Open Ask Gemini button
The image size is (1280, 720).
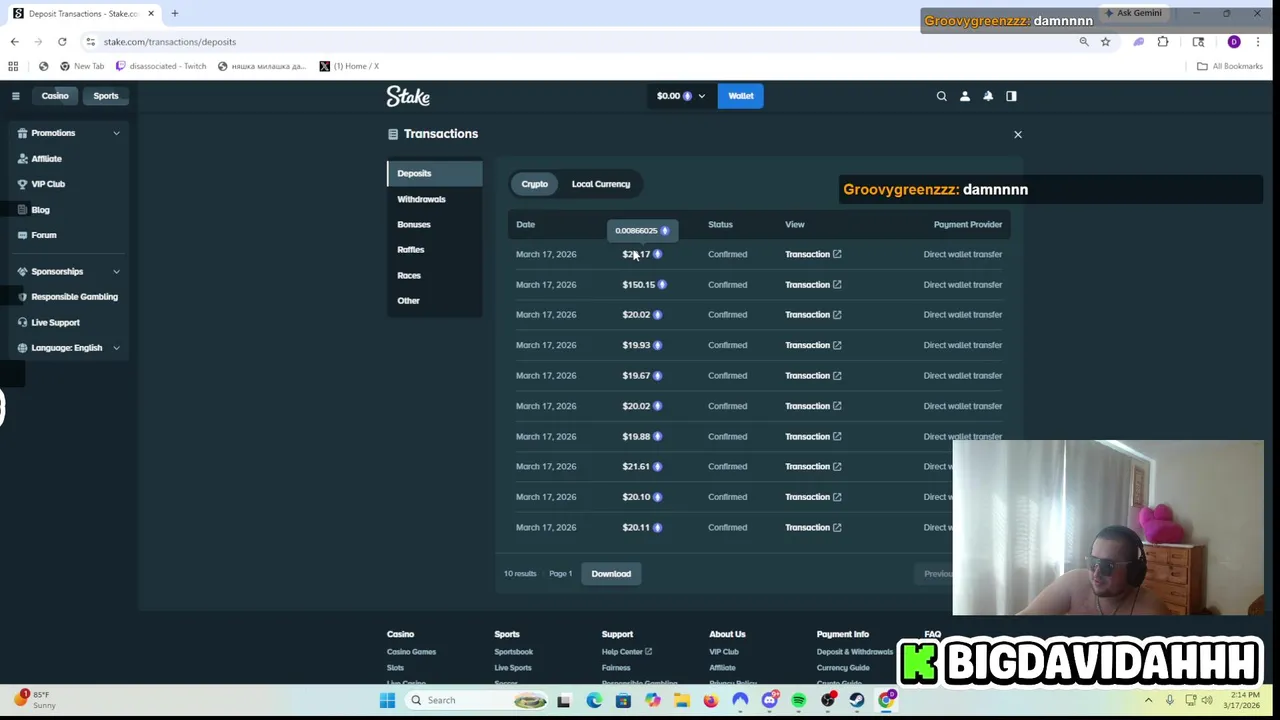1133,13
